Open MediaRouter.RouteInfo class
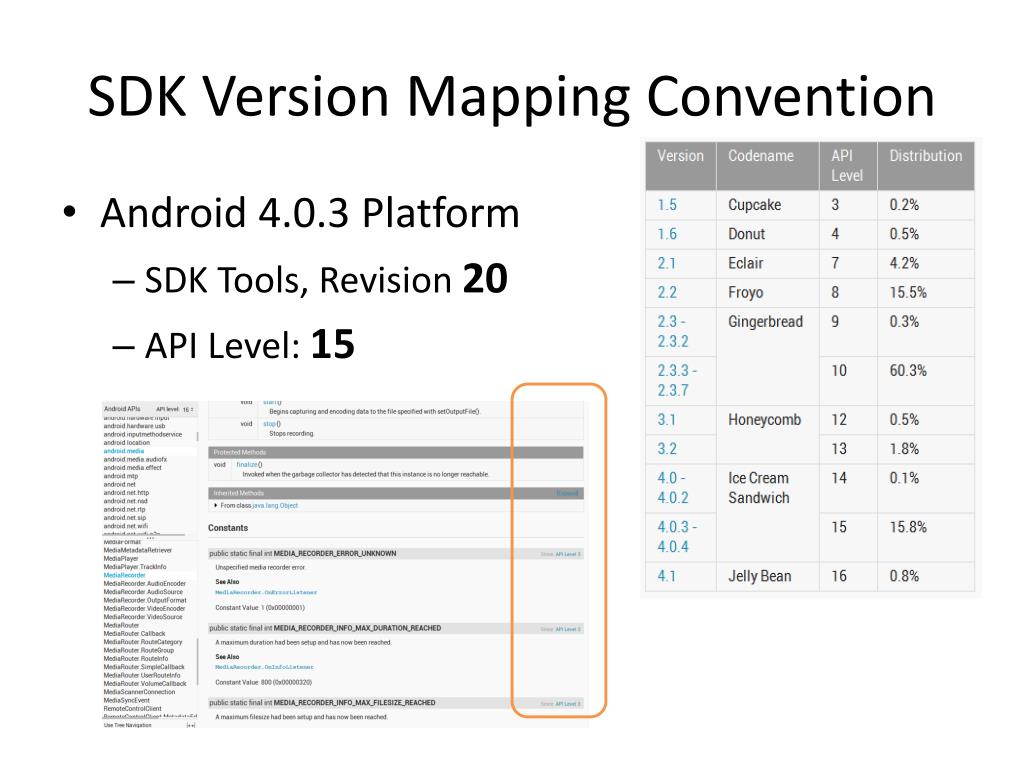Screen dimensions: 1024x768 tap(135, 659)
